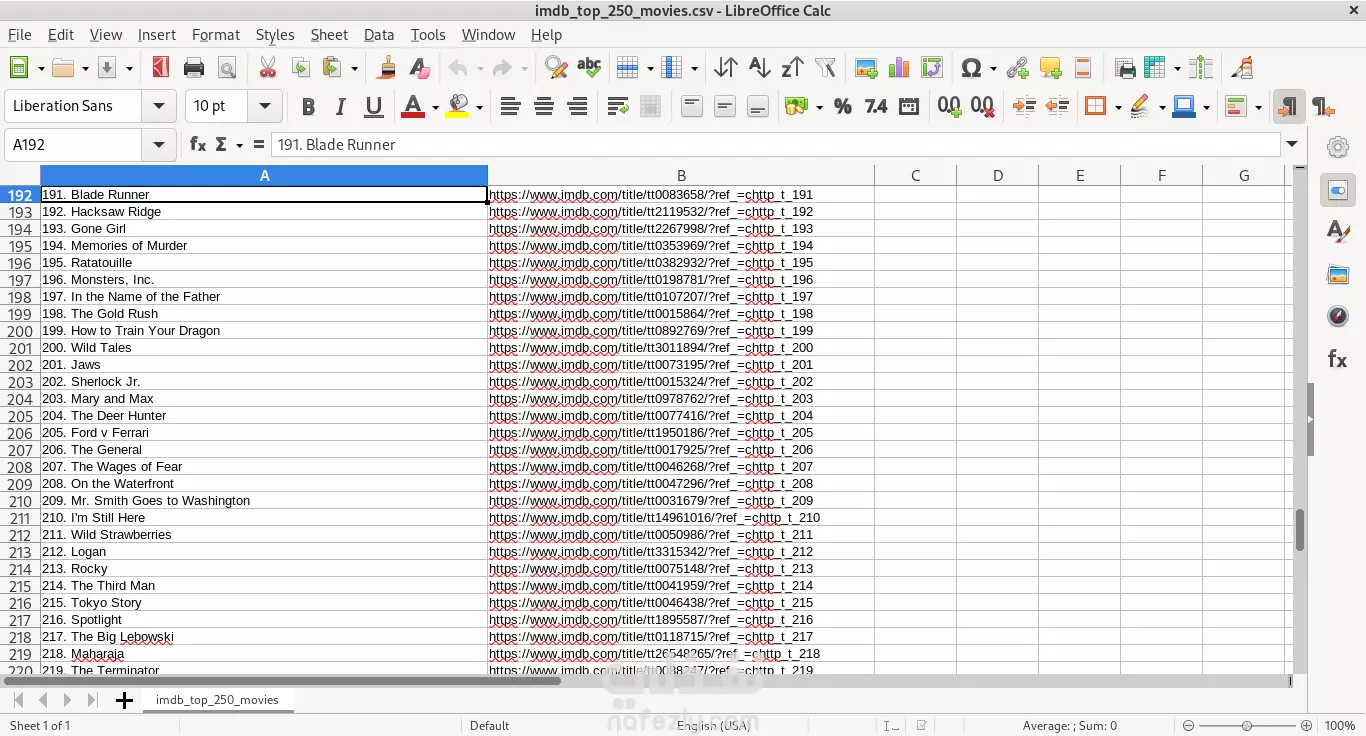Open Paste options dropdown arrow

[354, 69]
